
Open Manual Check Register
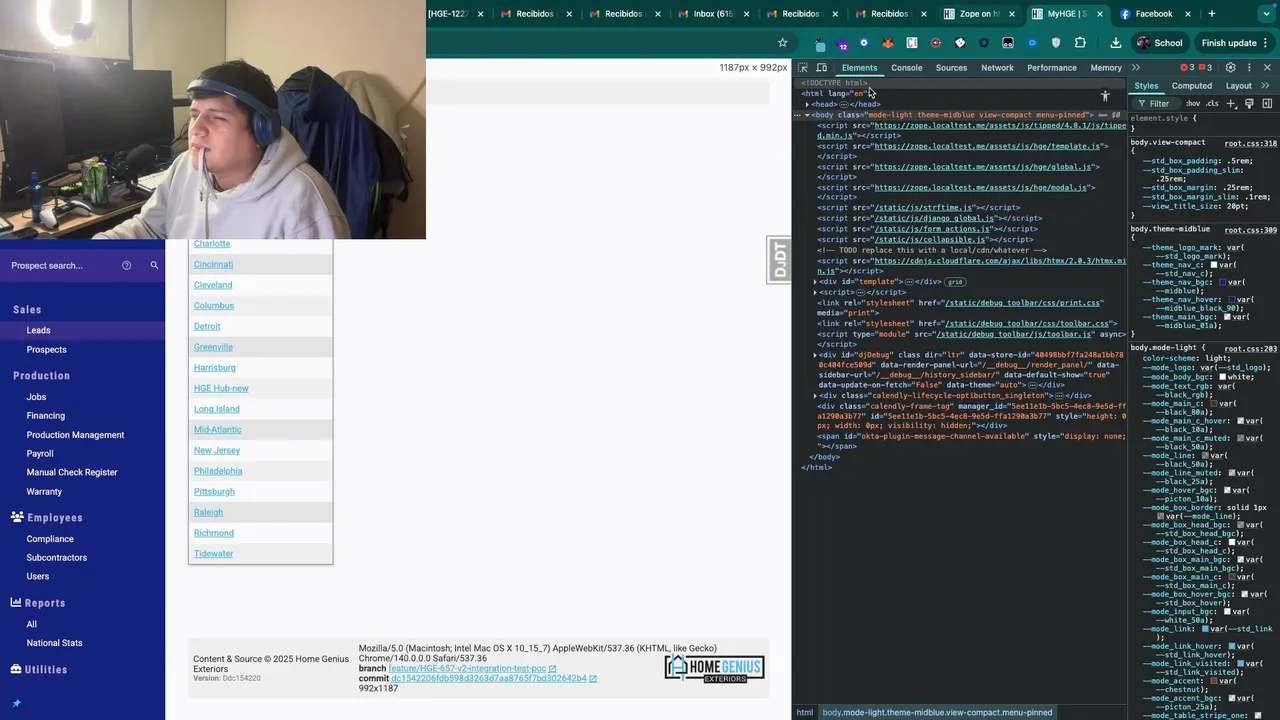(72, 472)
